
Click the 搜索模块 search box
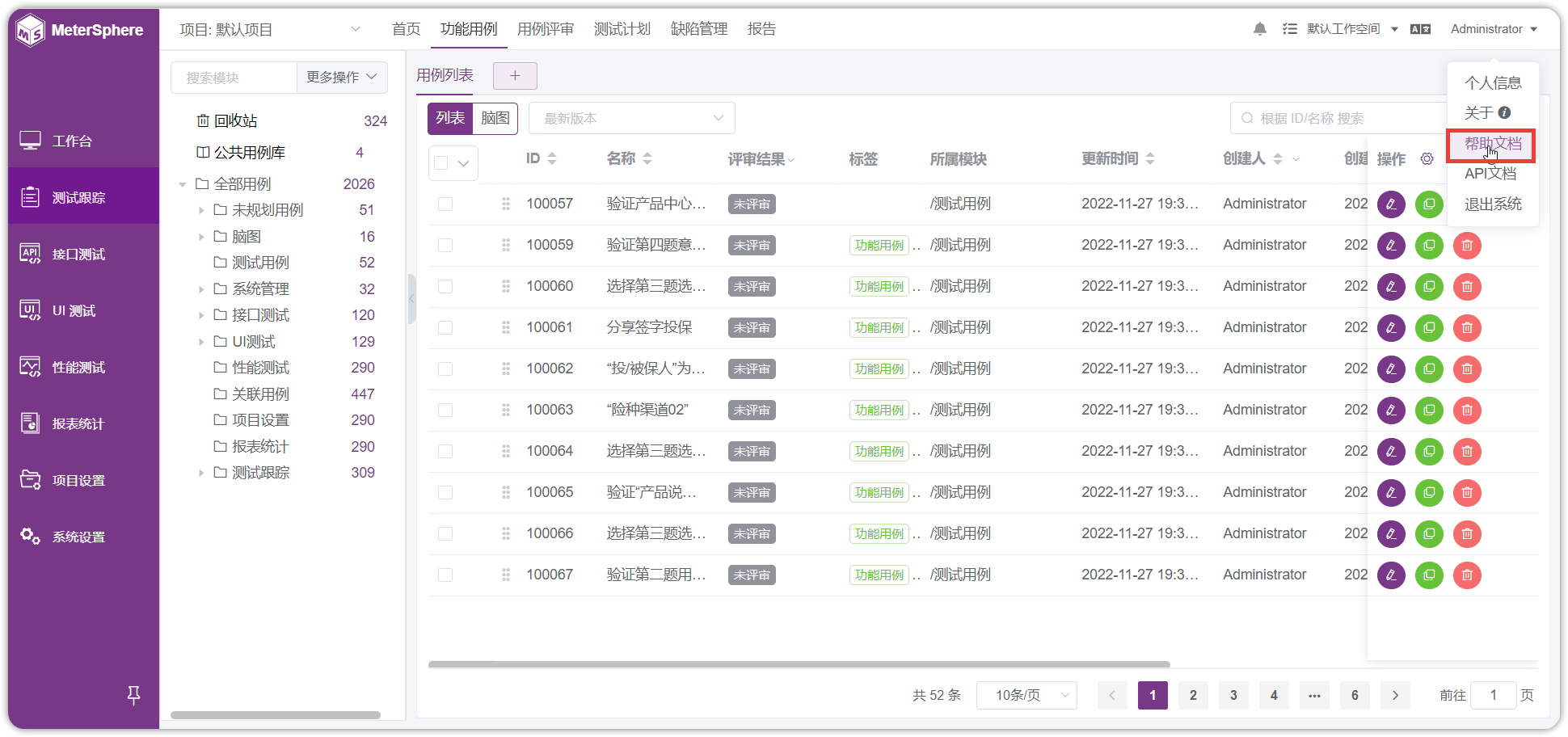click(234, 78)
